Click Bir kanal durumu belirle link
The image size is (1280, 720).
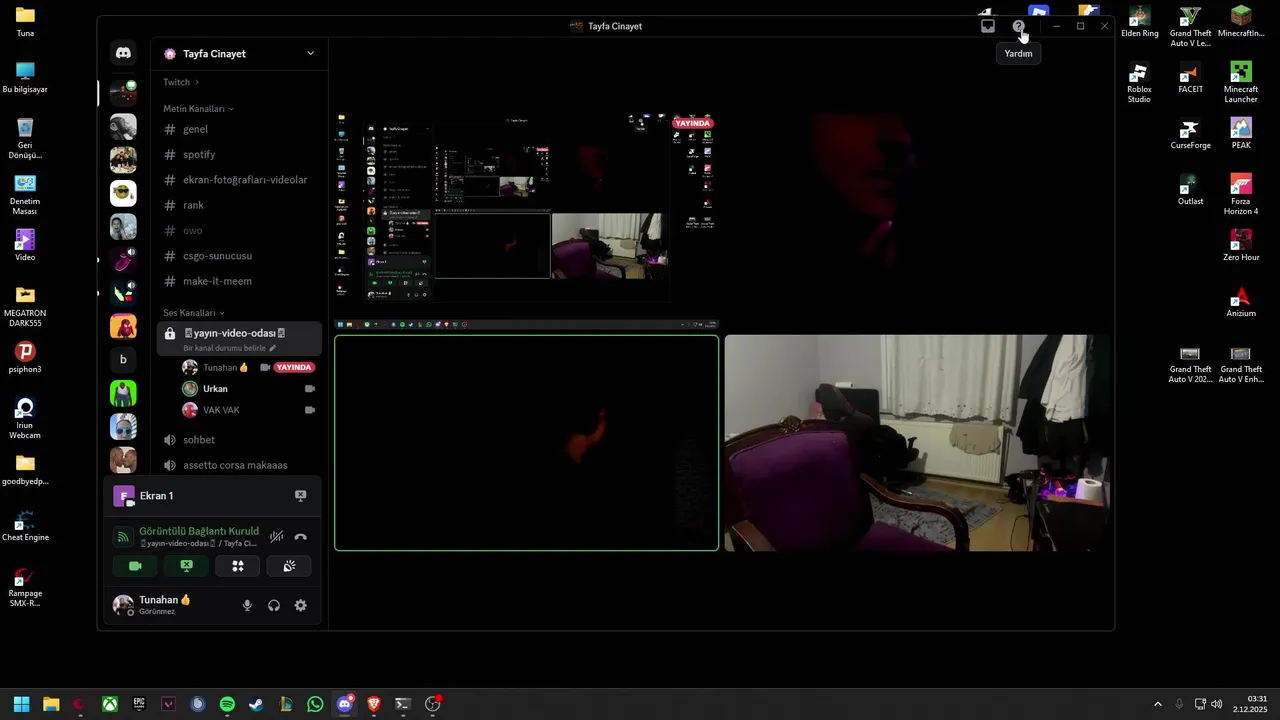click(229, 348)
